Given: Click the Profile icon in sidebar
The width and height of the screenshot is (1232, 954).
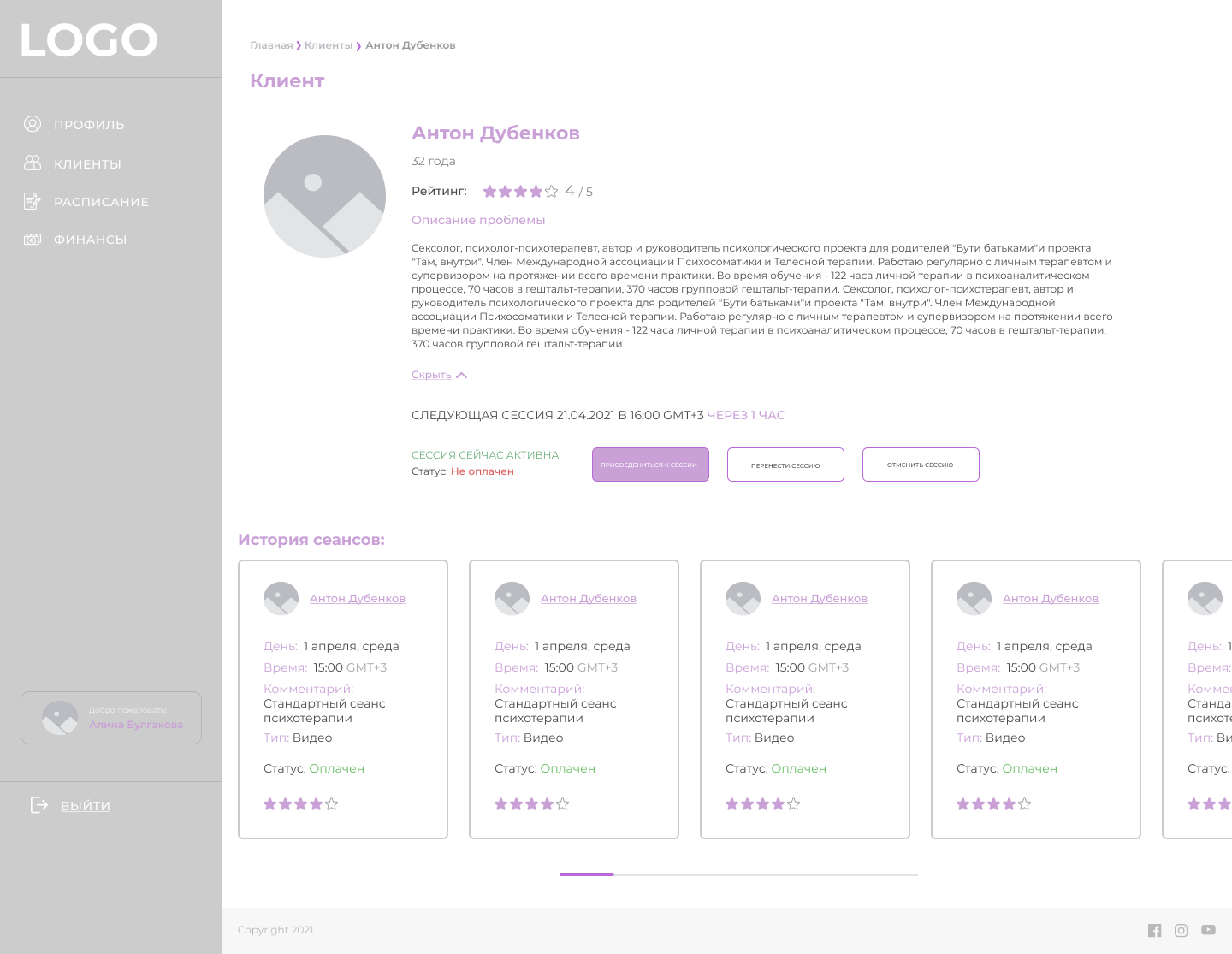Looking at the screenshot, I should 33,124.
